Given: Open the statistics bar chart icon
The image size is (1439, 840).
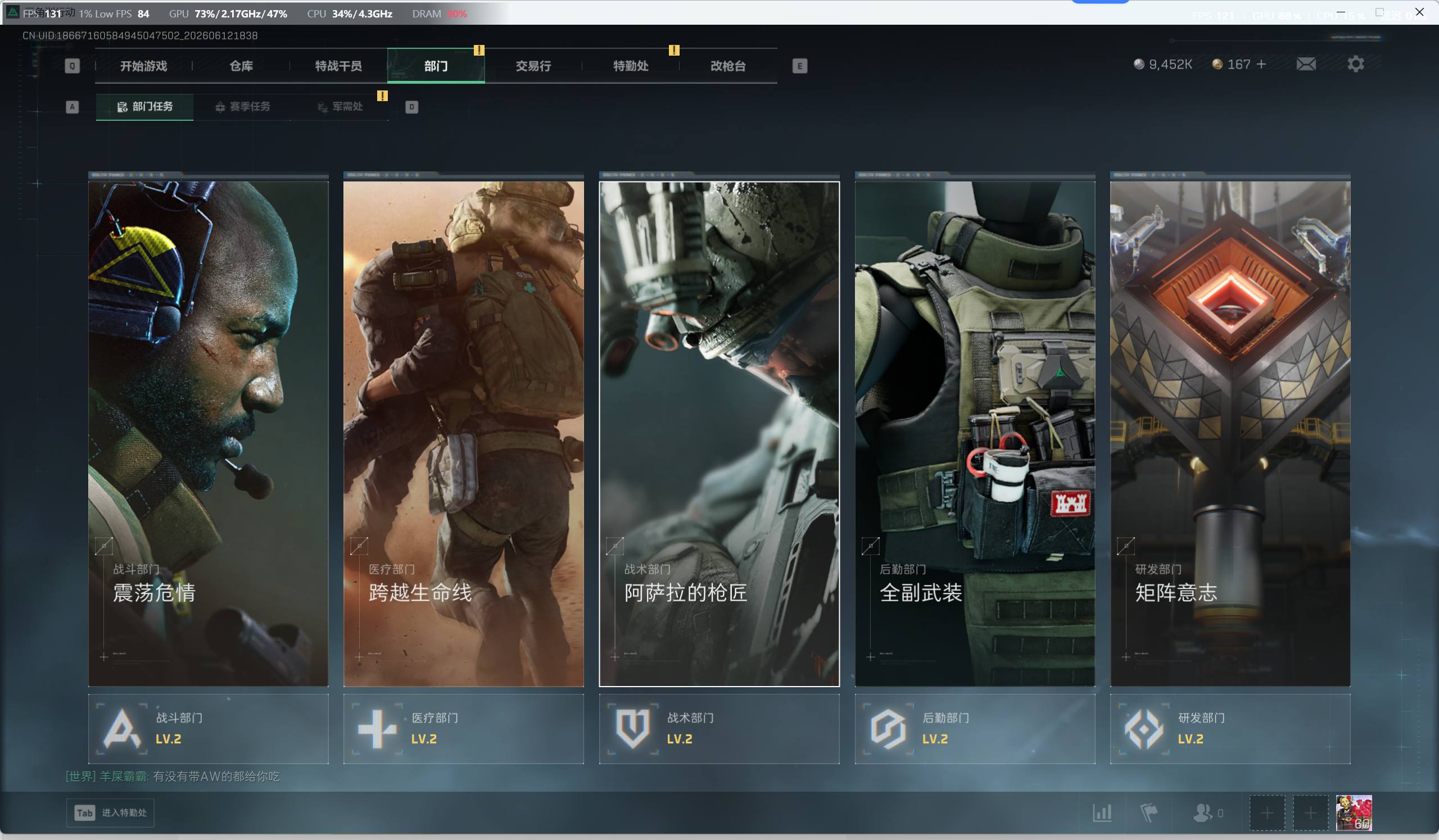Looking at the screenshot, I should coord(1102,812).
